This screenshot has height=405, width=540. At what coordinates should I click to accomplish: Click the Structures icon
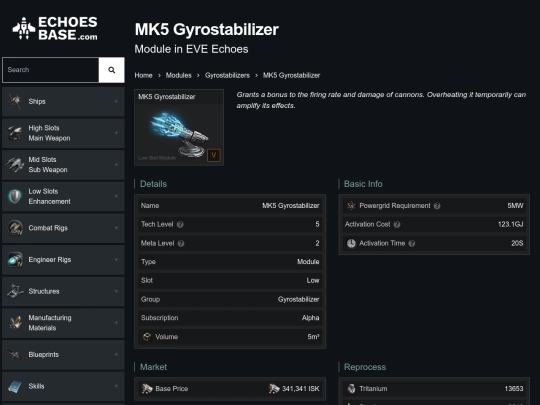tap(15, 291)
